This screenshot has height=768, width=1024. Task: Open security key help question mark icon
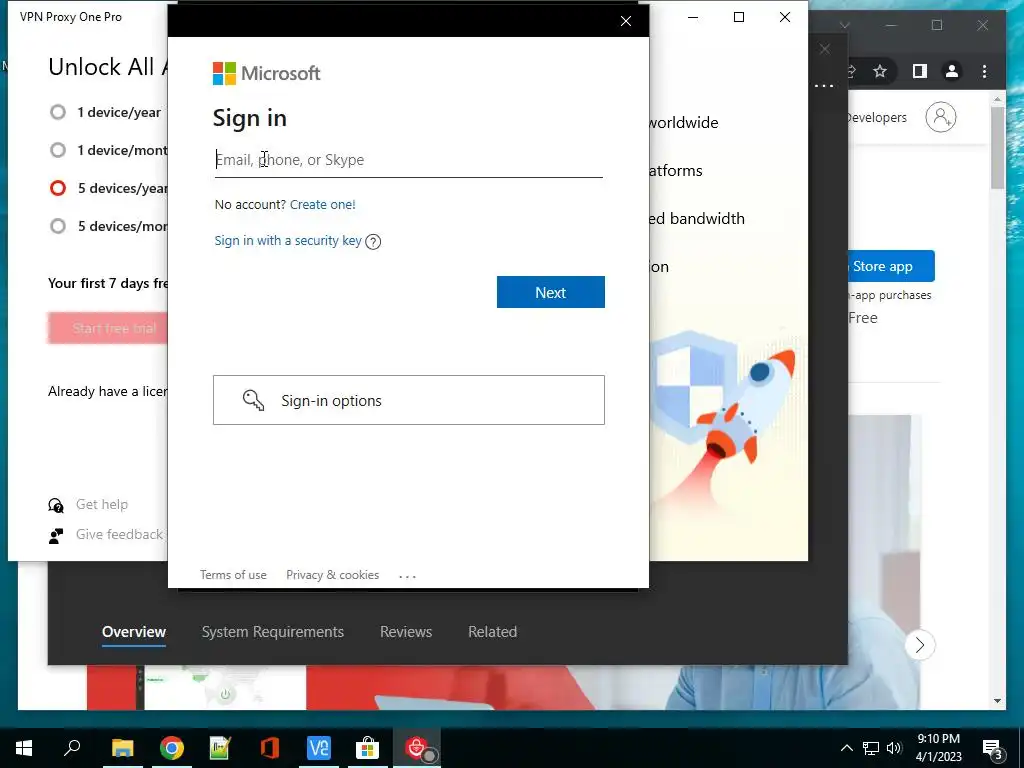click(x=373, y=242)
